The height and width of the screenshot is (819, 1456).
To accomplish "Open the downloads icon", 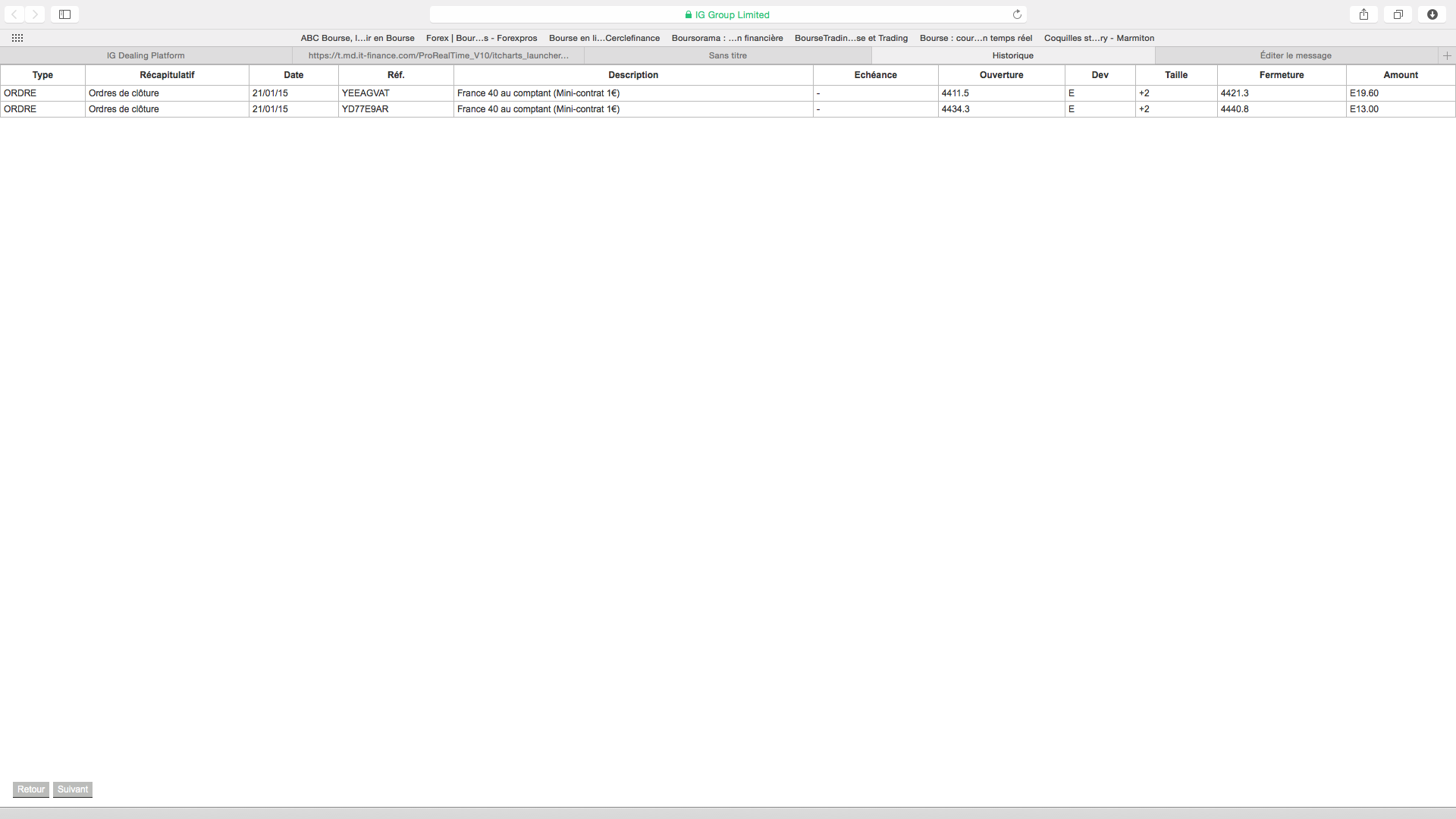I will [1432, 14].
